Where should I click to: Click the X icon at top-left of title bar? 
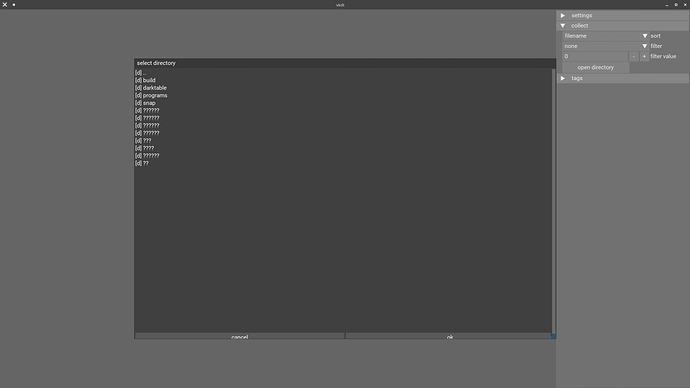pos(5,4)
